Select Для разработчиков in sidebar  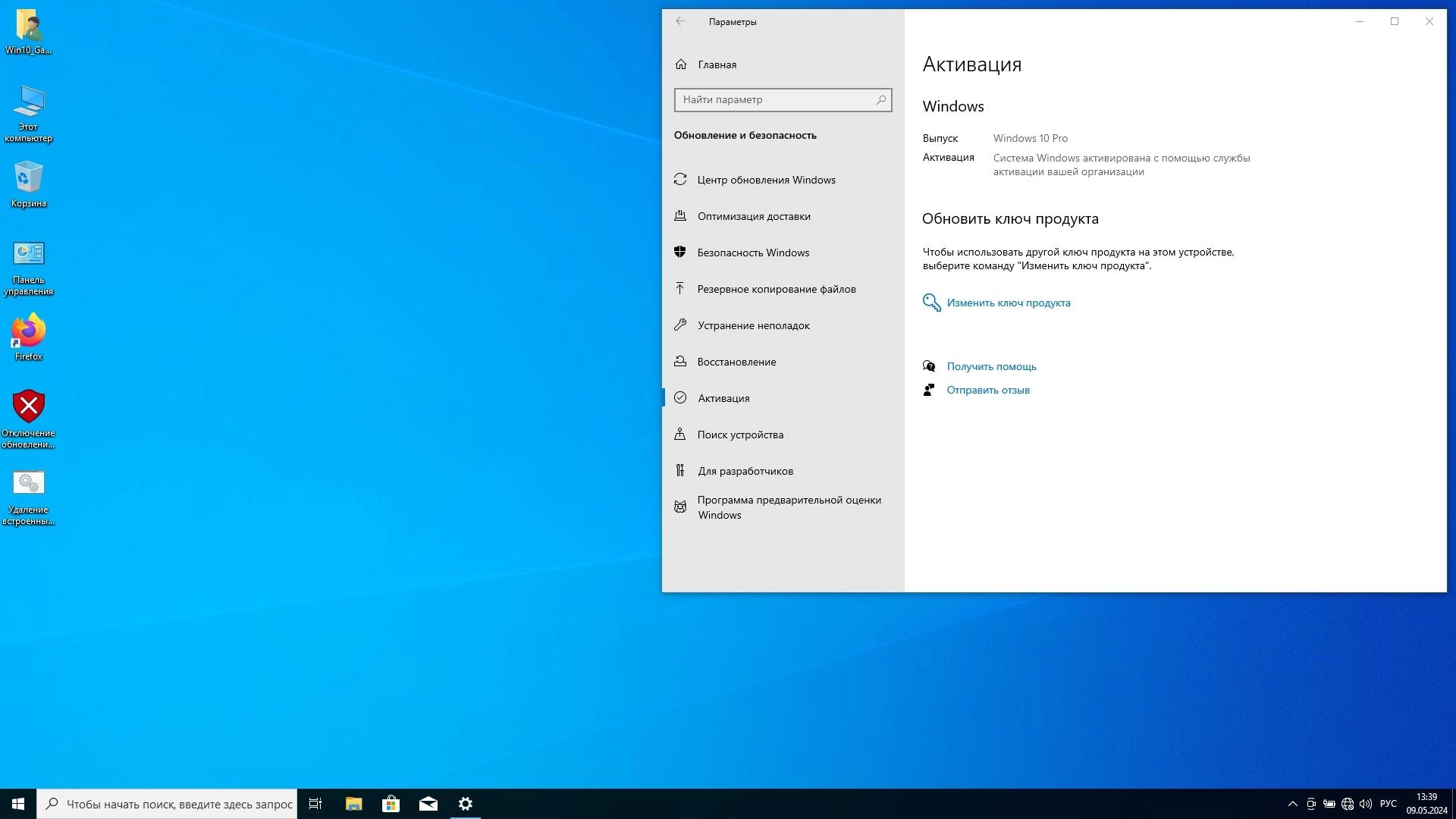(x=745, y=471)
